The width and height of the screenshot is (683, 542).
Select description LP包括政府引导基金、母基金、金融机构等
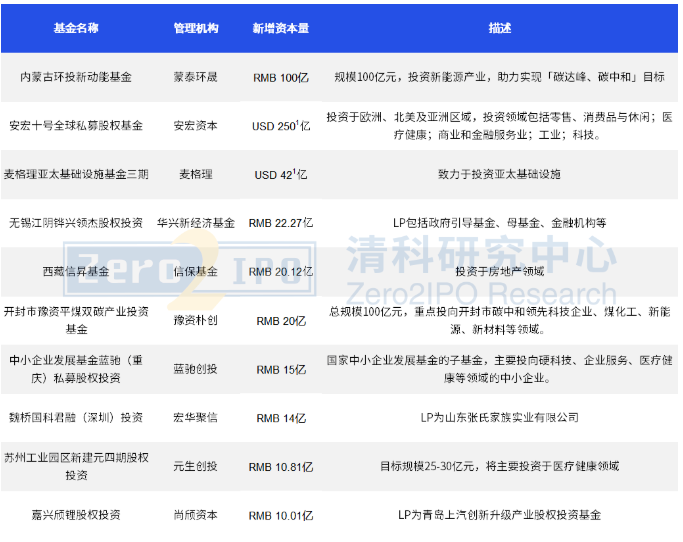coord(500,223)
